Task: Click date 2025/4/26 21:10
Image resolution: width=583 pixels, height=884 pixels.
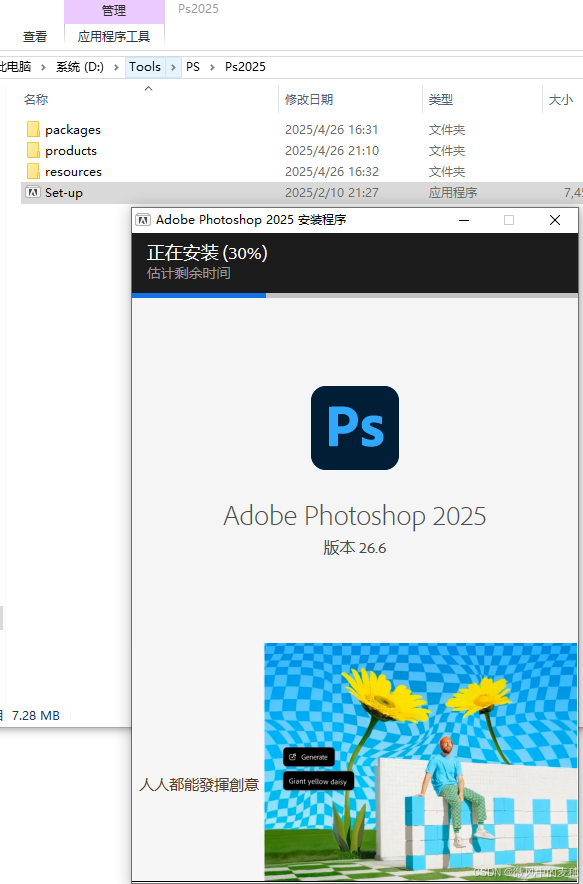Action: click(x=332, y=151)
